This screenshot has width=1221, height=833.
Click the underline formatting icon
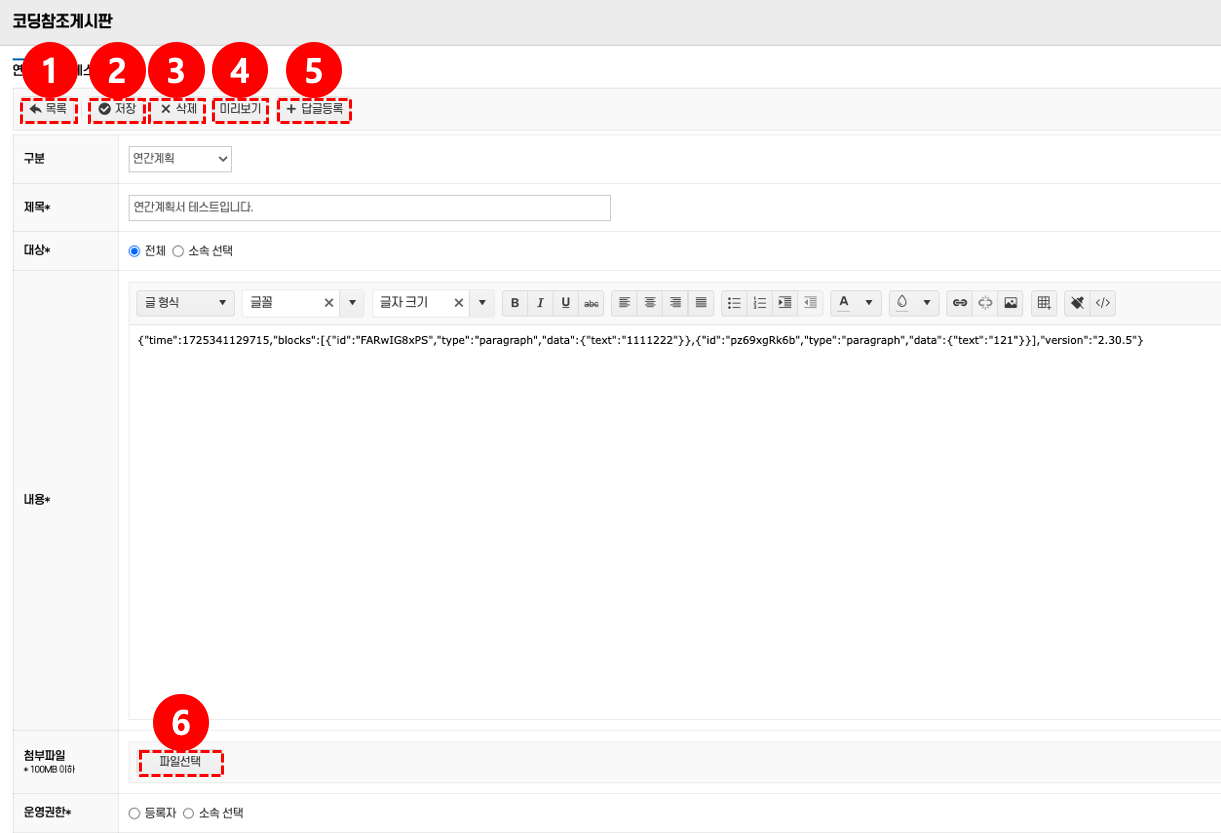(x=566, y=303)
